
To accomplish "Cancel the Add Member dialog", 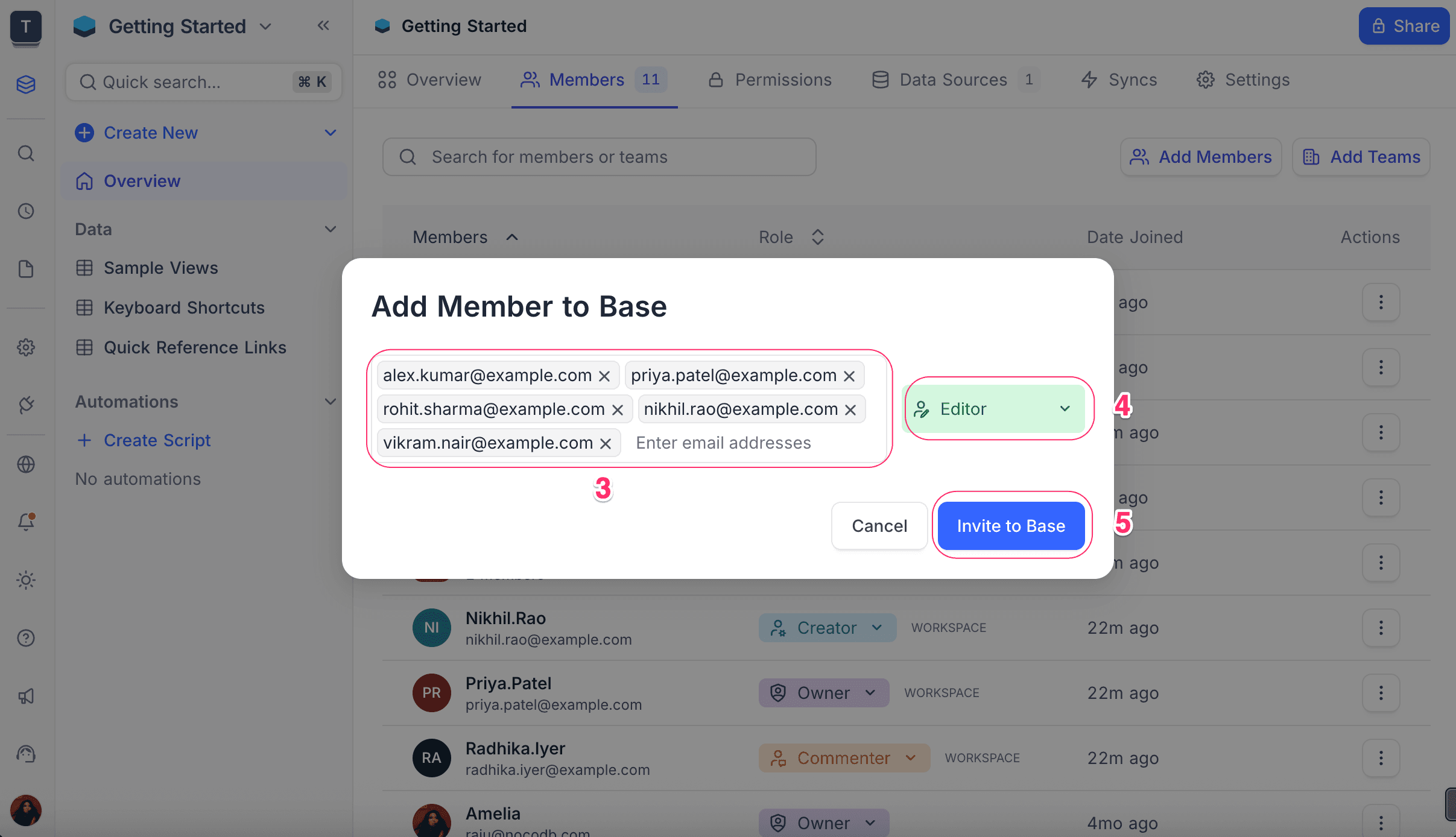I will tap(879, 526).
